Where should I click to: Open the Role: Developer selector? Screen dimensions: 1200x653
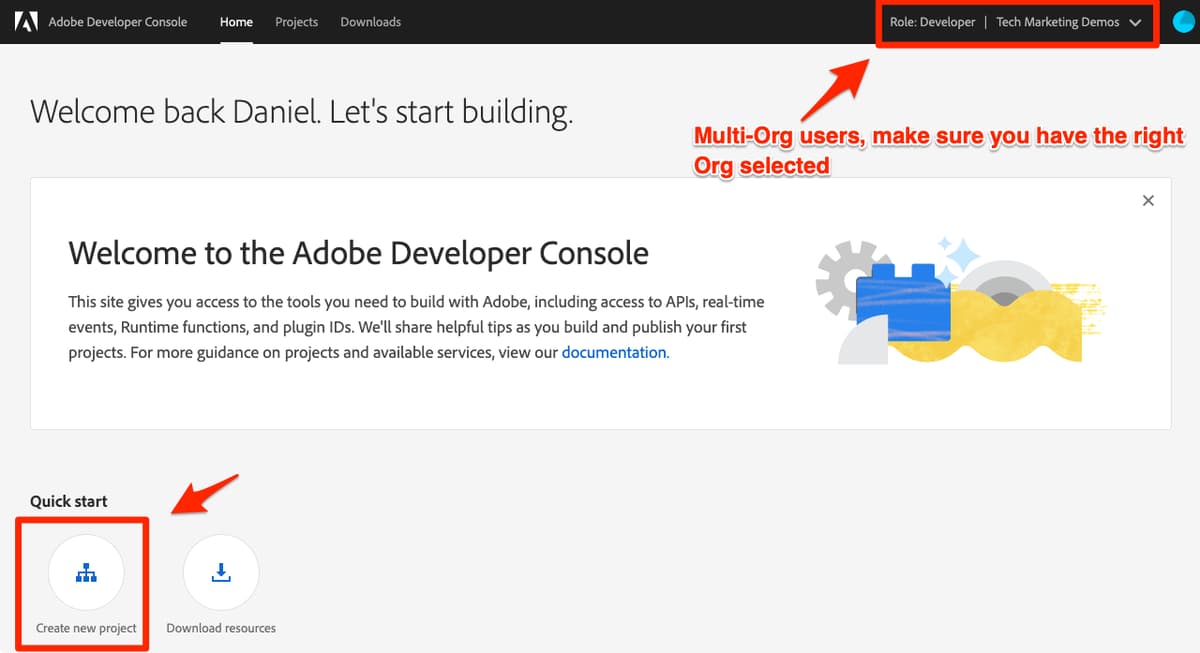(932, 21)
